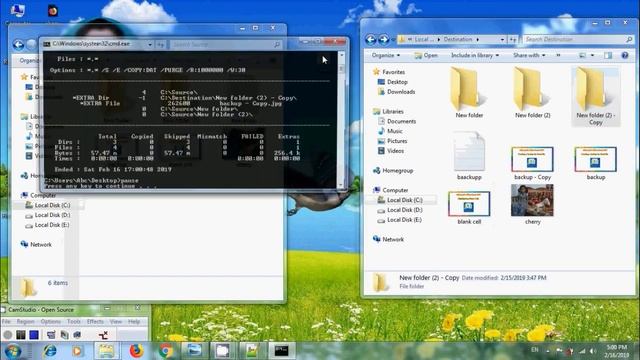This screenshot has width=640, height=360.
Task: Select Local Disk (E:) in Destination window
Action: (x=400, y=220)
